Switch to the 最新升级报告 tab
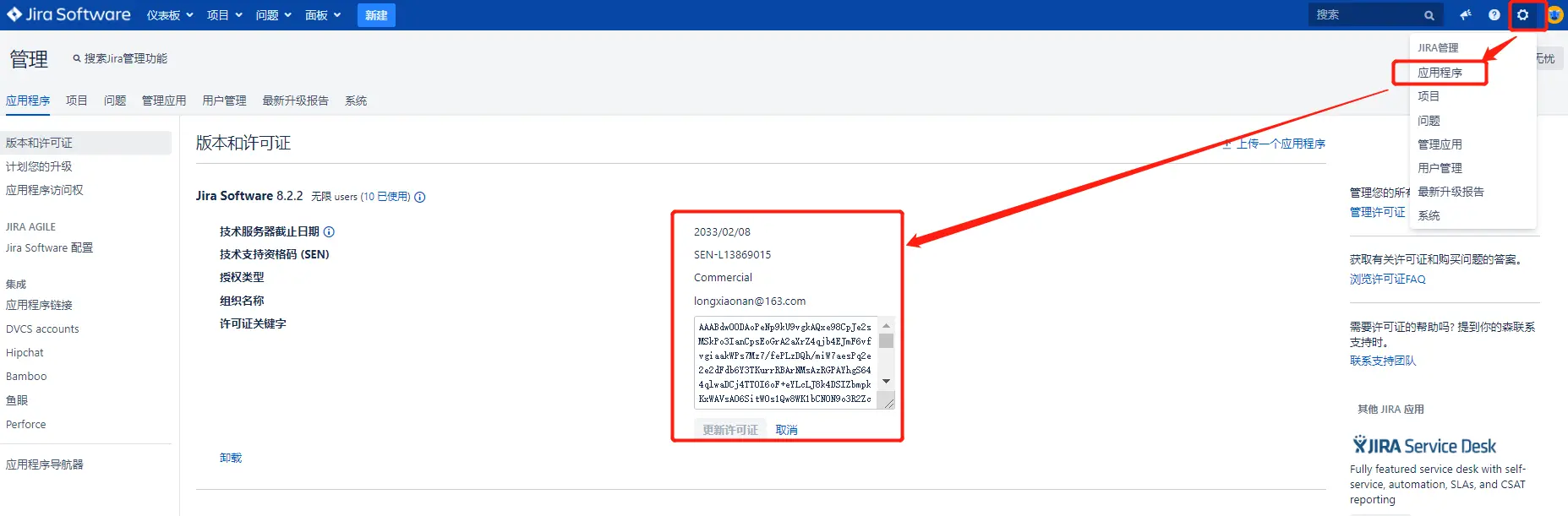This screenshot has width=1568, height=516. pyautogui.click(x=295, y=100)
